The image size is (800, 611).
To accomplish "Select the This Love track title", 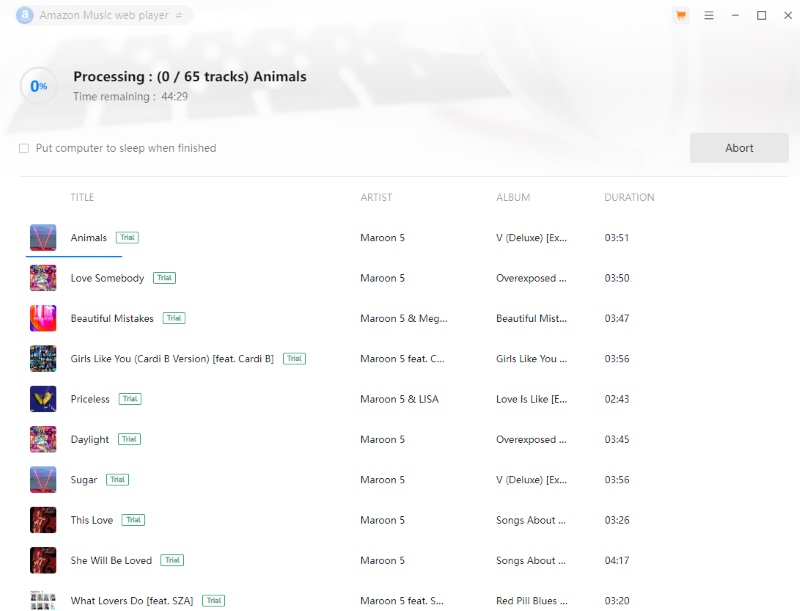I will pos(92,520).
